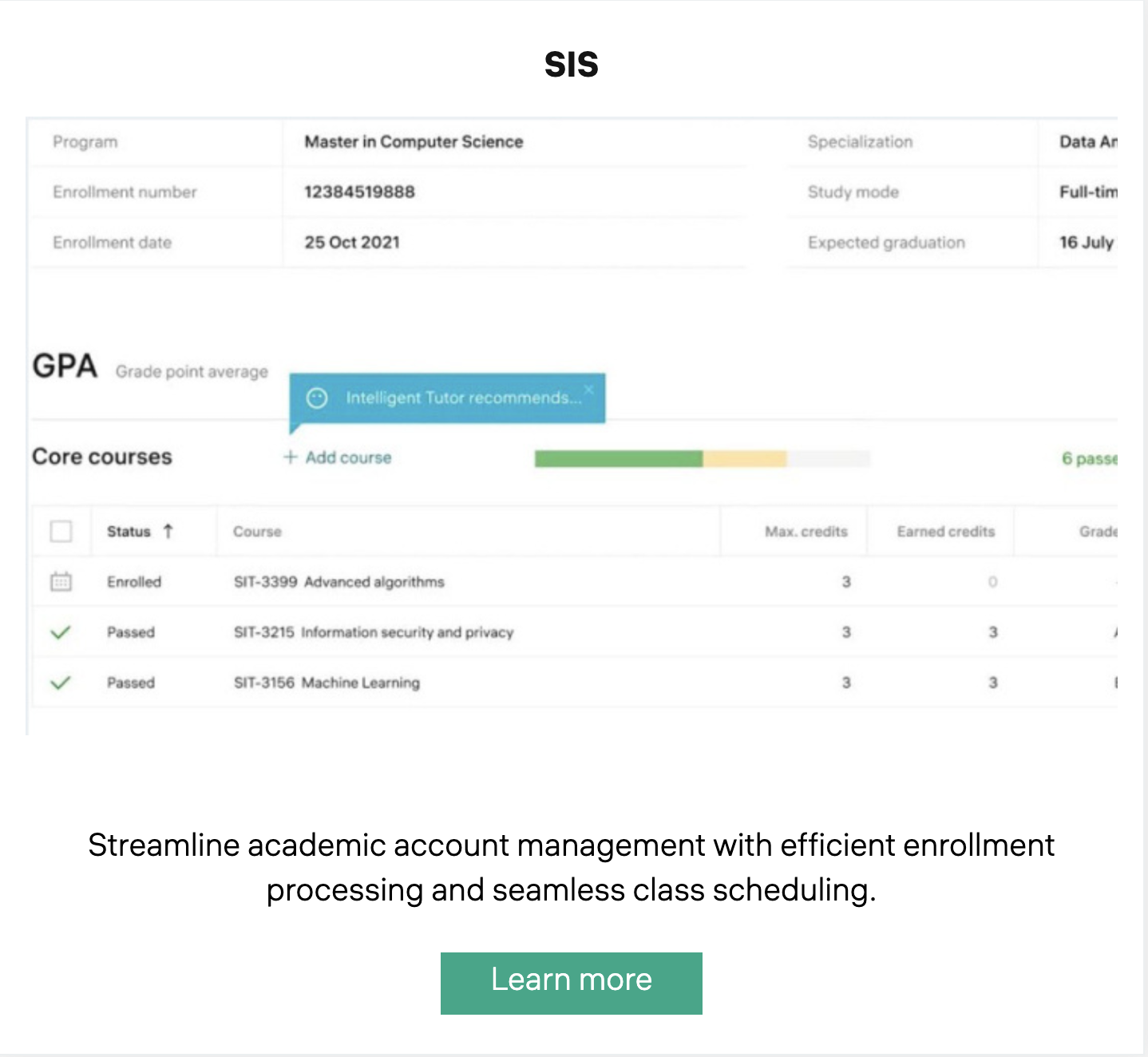Image resolution: width=1148 pixels, height=1057 pixels.
Task: Click the enrollment number 12384519888 field
Action: click(359, 192)
